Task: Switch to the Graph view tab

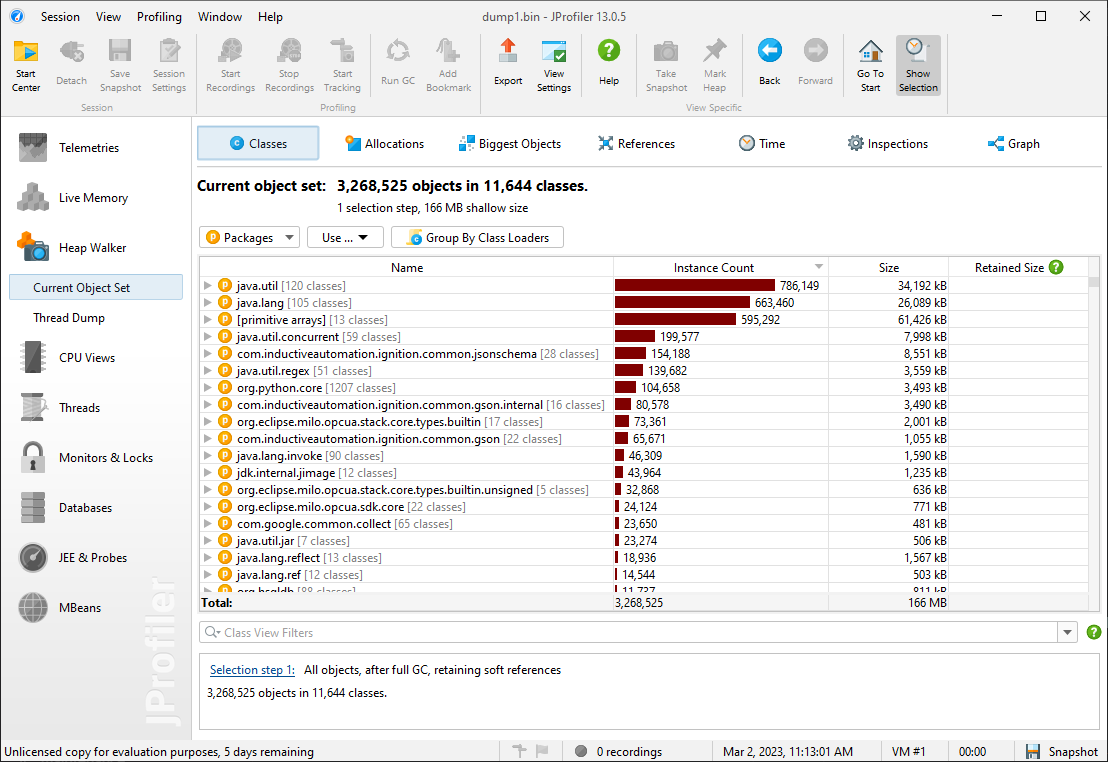Action: tap(1013, 143)
